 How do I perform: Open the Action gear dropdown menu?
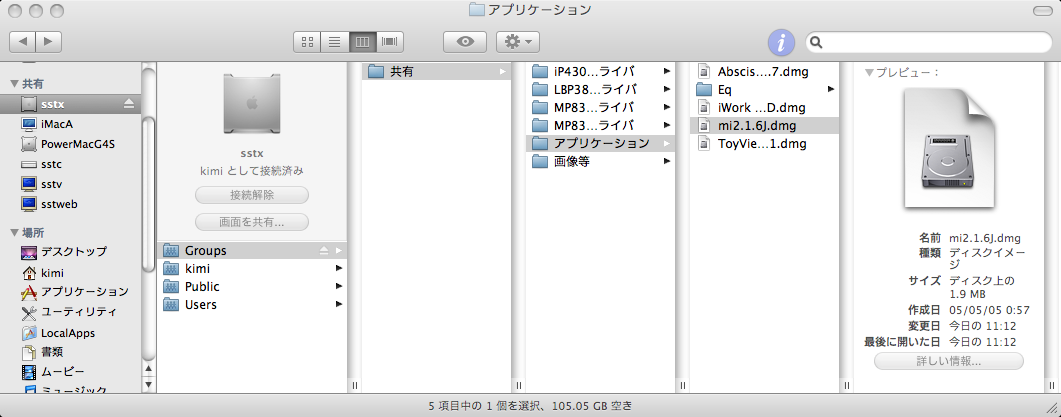click(518, 42)
